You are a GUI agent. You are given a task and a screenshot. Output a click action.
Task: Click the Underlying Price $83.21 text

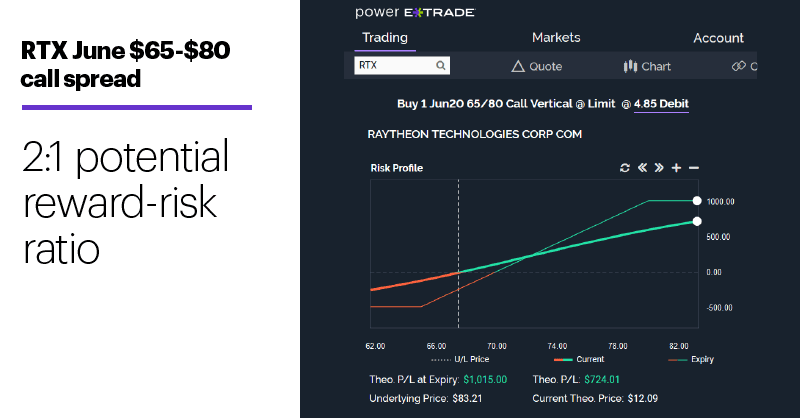[x=426, y=399]
